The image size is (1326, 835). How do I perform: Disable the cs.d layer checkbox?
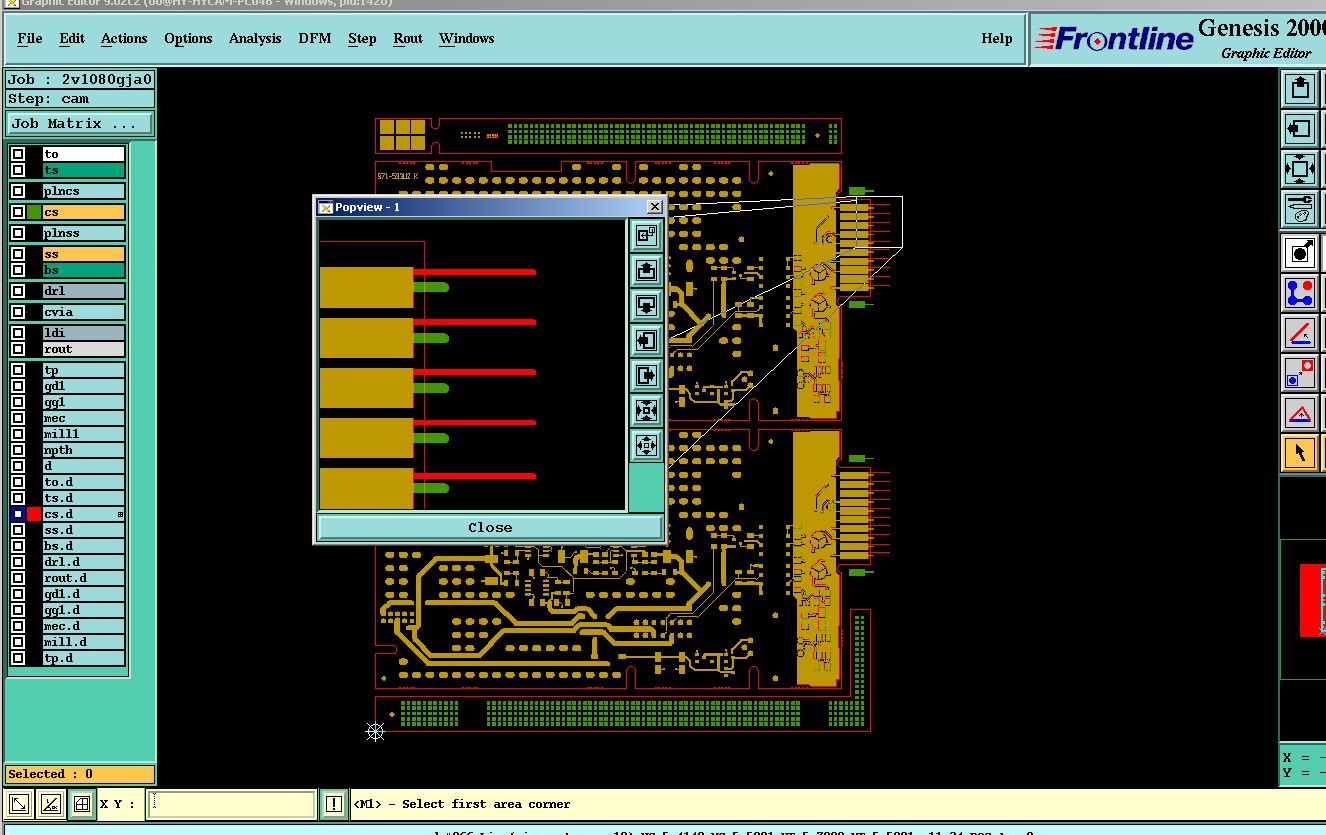pos(18,514)
